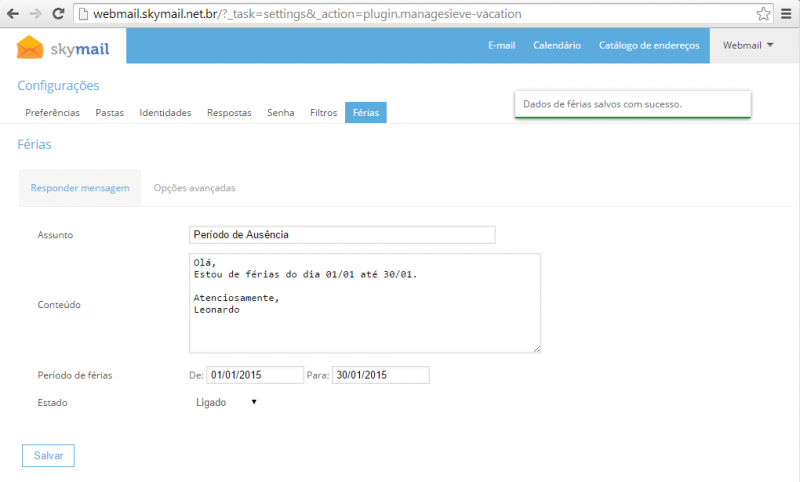This screenshot has width=800, height=482.
Task: Click the Configurações heading
Action: pyautogui.click(x=58, y=86)
